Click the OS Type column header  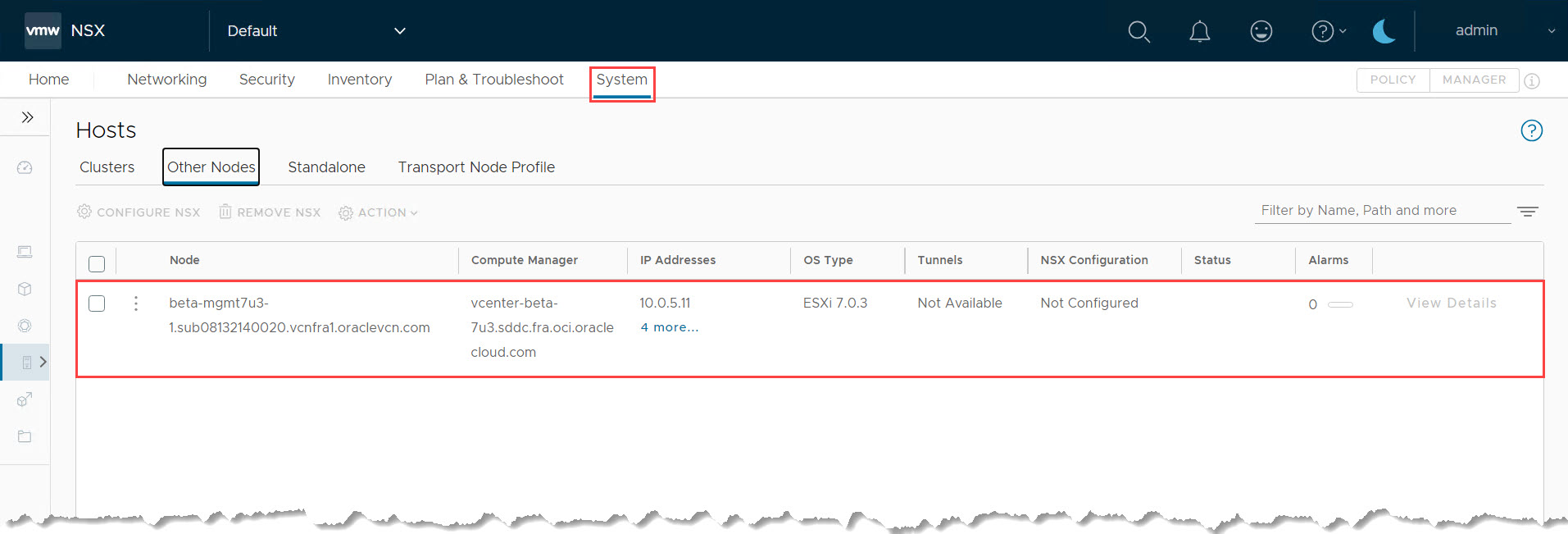(828, 260)
